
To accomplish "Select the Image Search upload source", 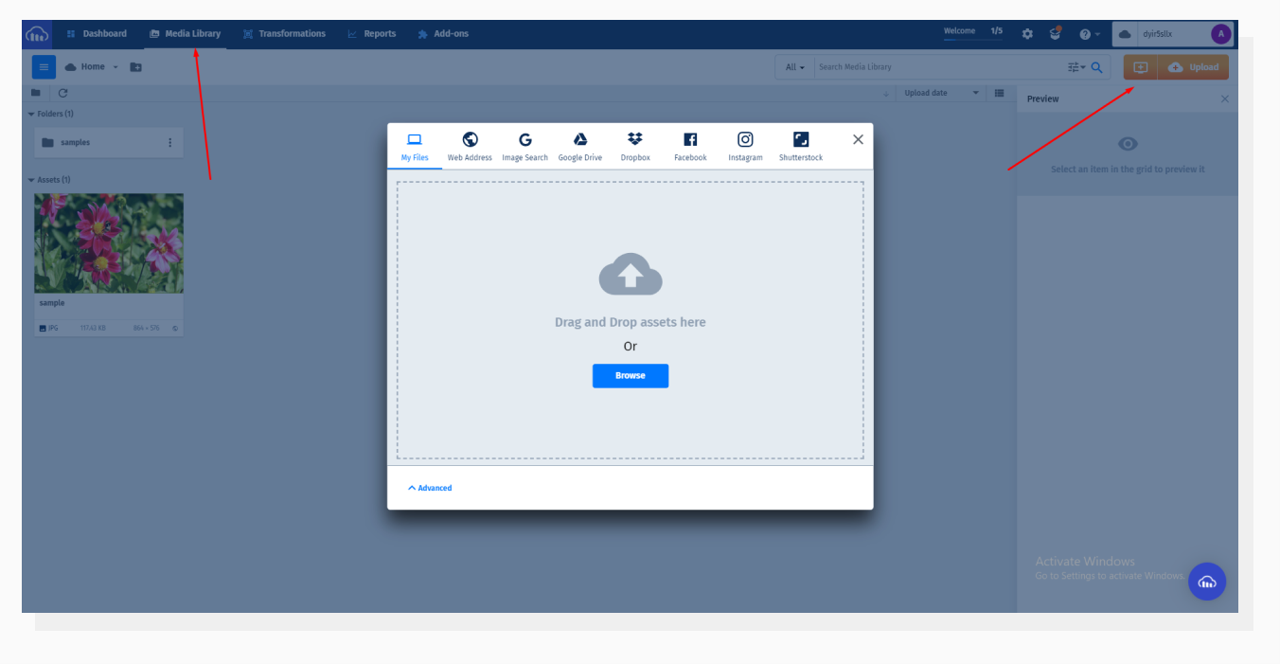I will pos(524,145).
